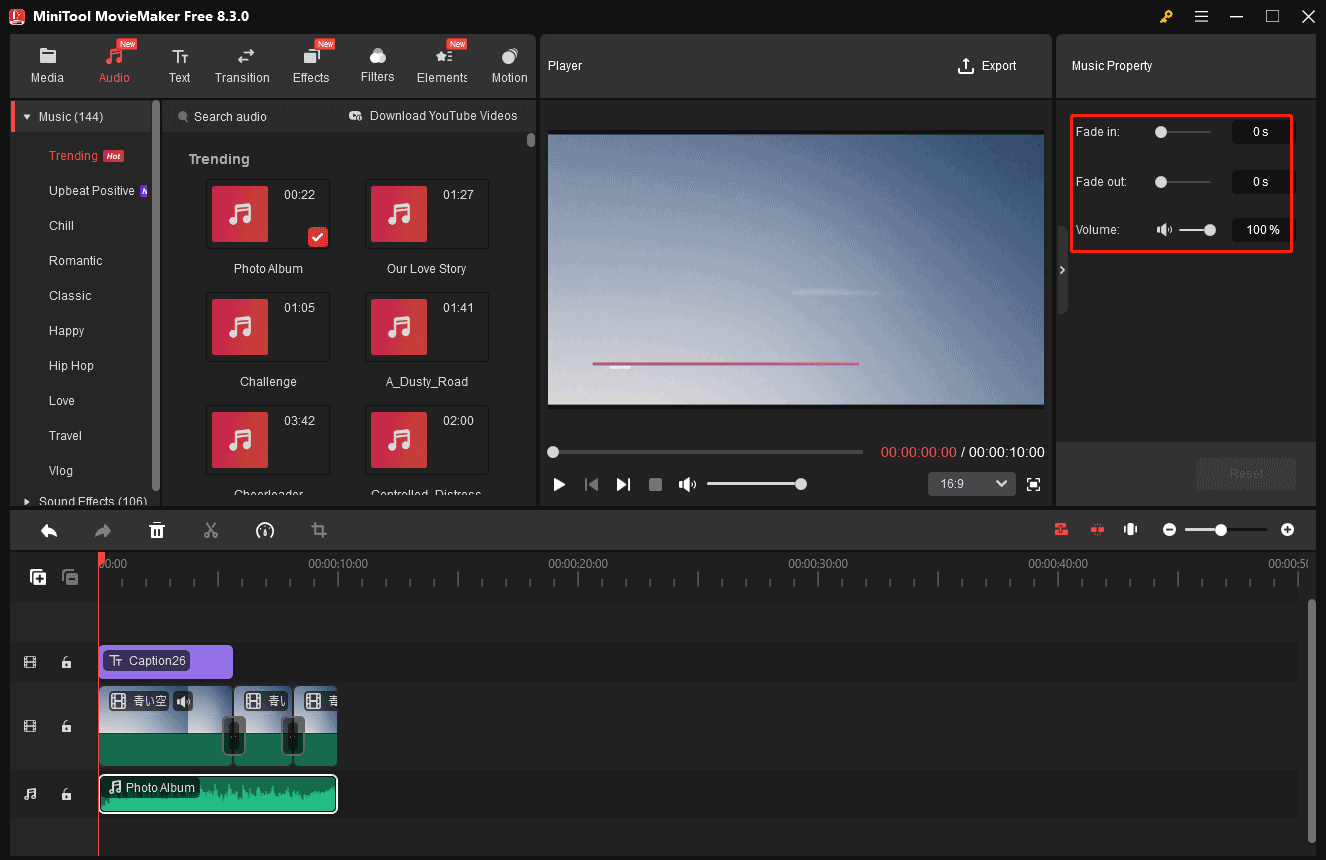Select the Hip Hop music category
The image size is (1326, 860).
pyautogui.click(x=71, y=366)
